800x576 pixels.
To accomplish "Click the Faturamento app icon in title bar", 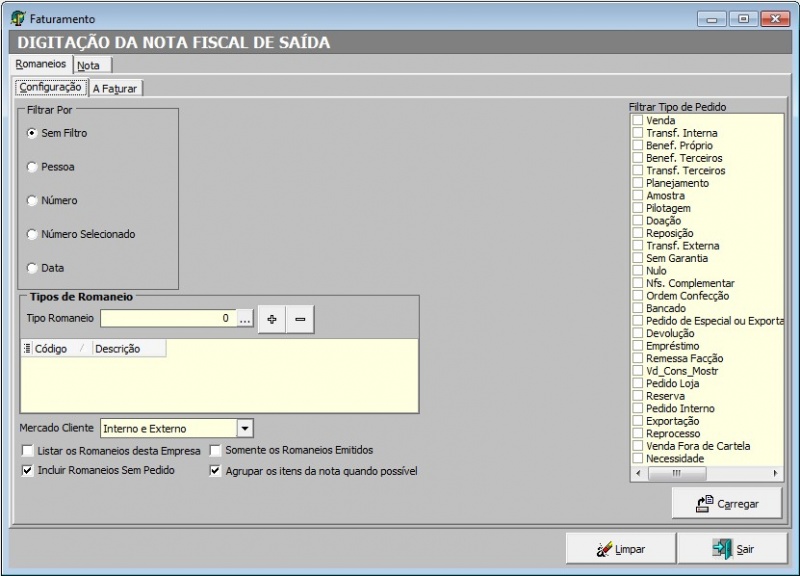I will [x=18, y=18].
